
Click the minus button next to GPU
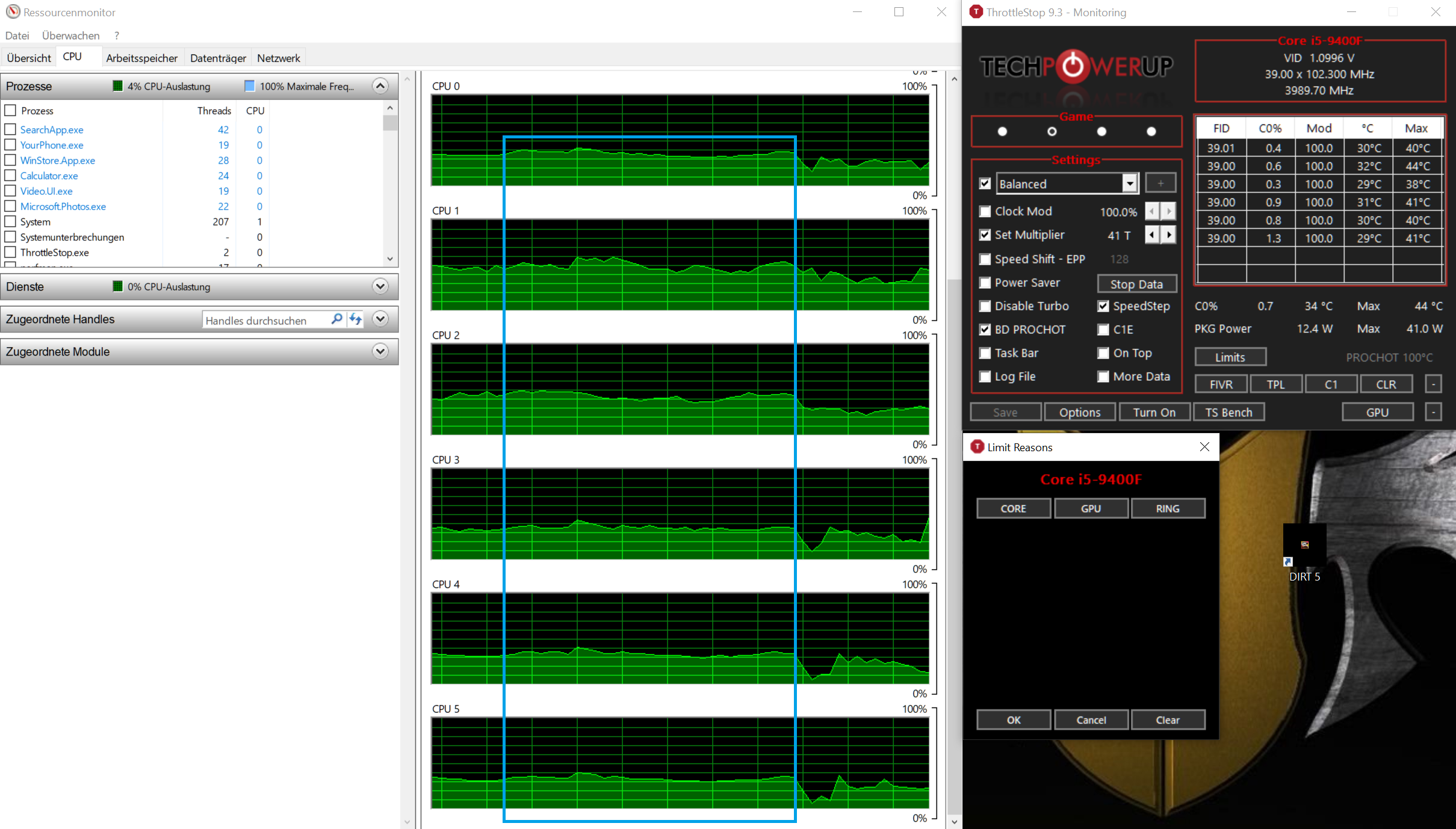pyautogui.click(x=1433, y=412)
